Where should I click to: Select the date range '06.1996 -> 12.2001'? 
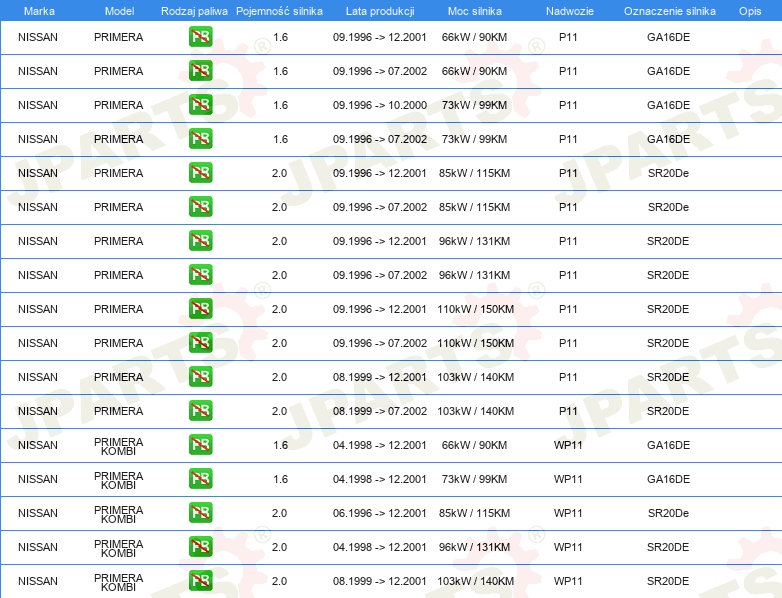click(380, 513)
